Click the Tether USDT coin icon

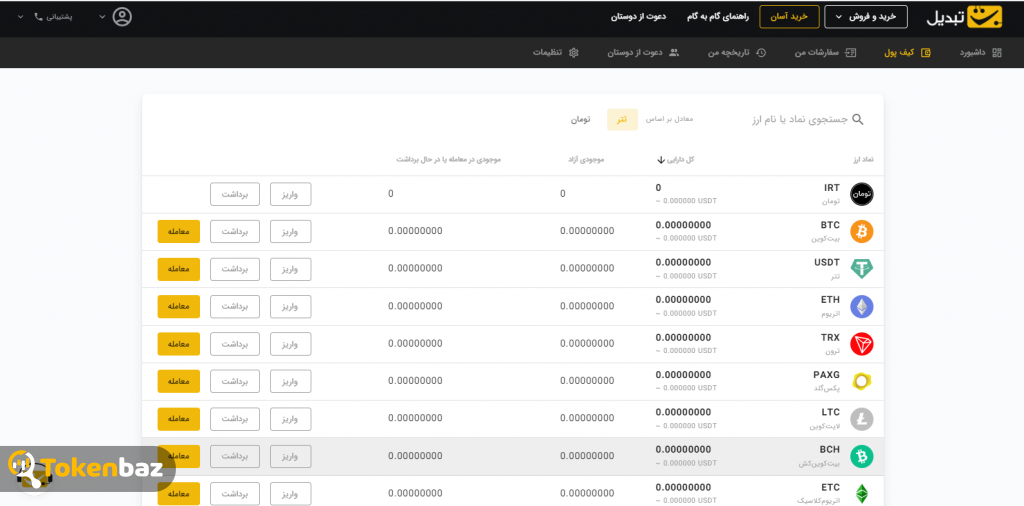tap(861, 269)
